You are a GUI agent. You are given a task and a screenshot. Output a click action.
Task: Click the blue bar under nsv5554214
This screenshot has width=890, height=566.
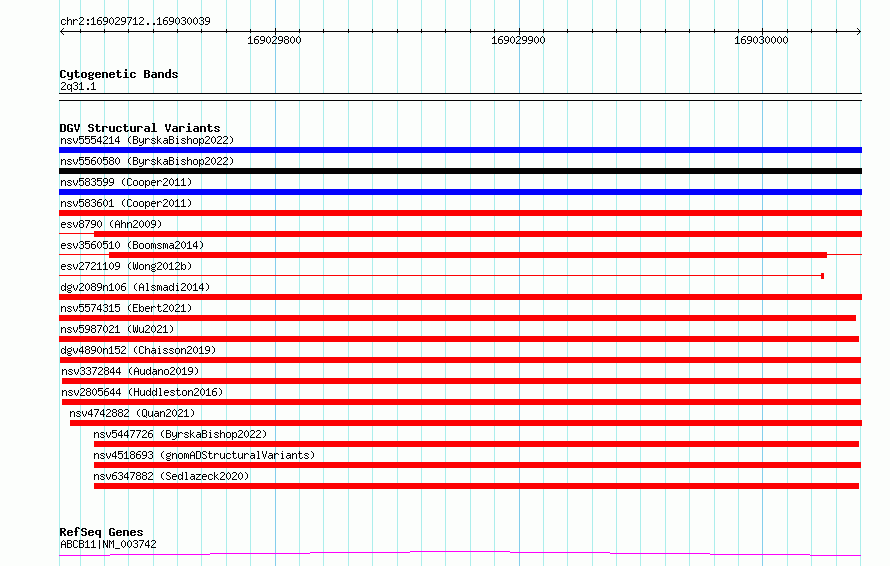[x=460, y=150]
